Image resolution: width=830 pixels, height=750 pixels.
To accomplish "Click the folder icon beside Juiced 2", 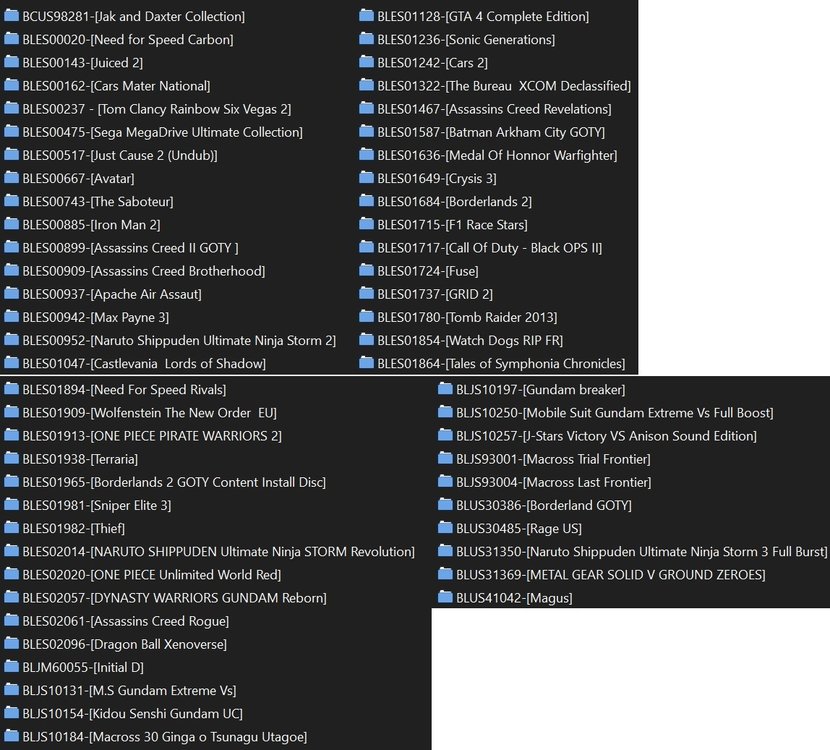I will click(11, 62).
